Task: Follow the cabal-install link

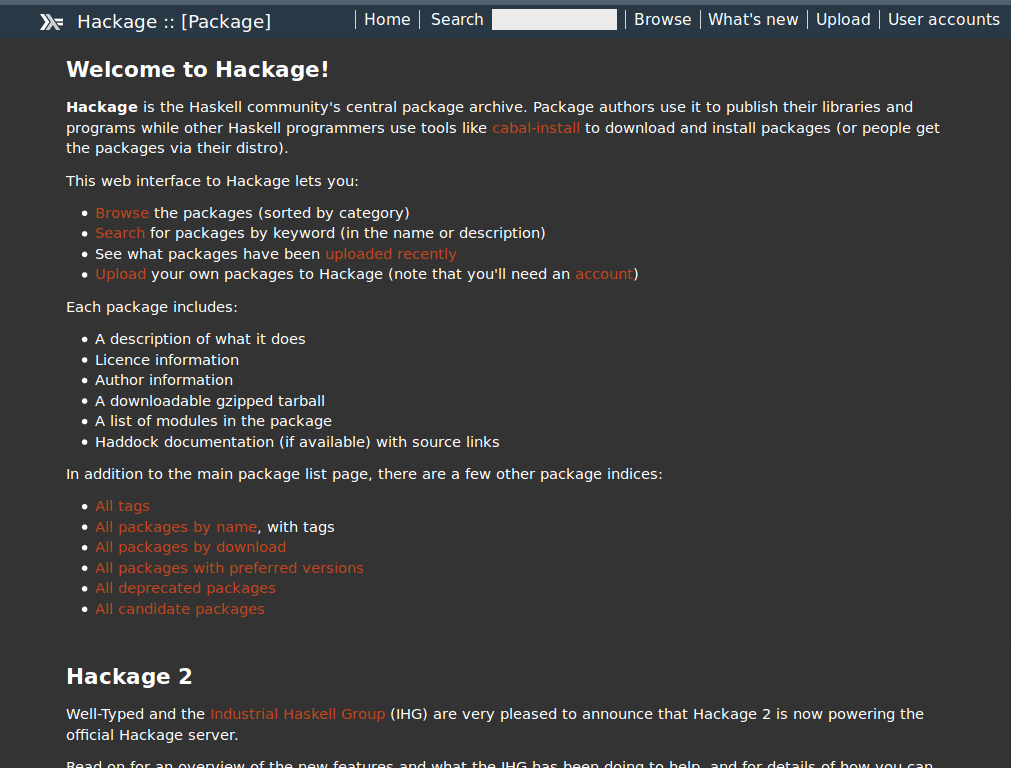Action: click(x=536, y=128)
